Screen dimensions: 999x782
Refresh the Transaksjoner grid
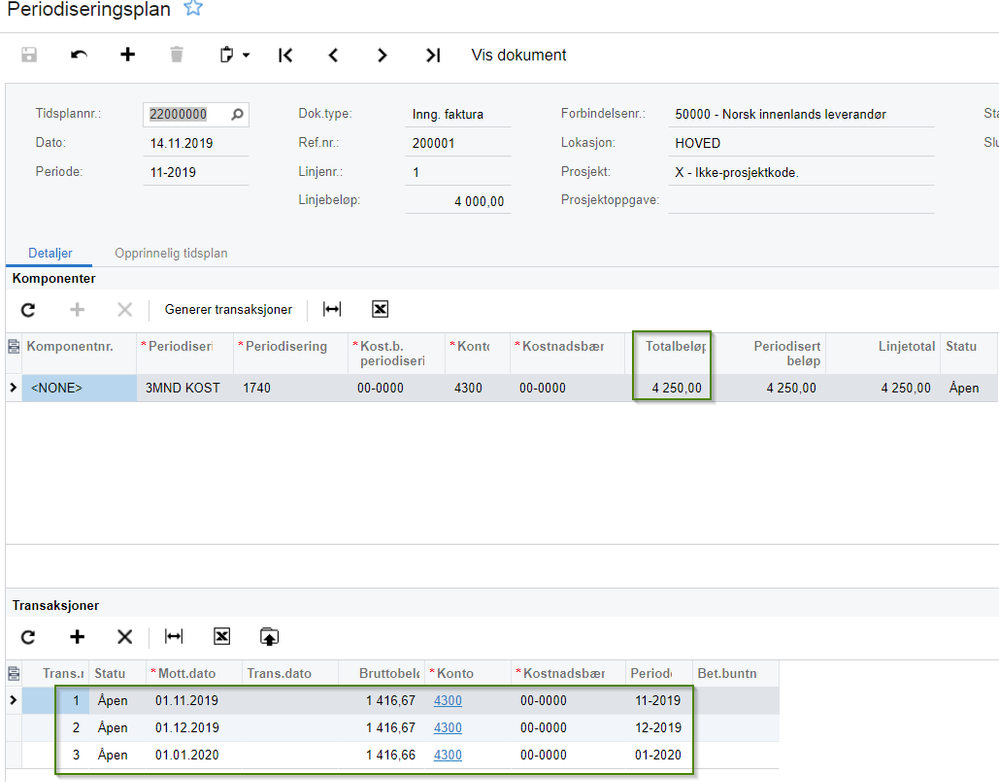pyautogui.click(x=28, y=637)
